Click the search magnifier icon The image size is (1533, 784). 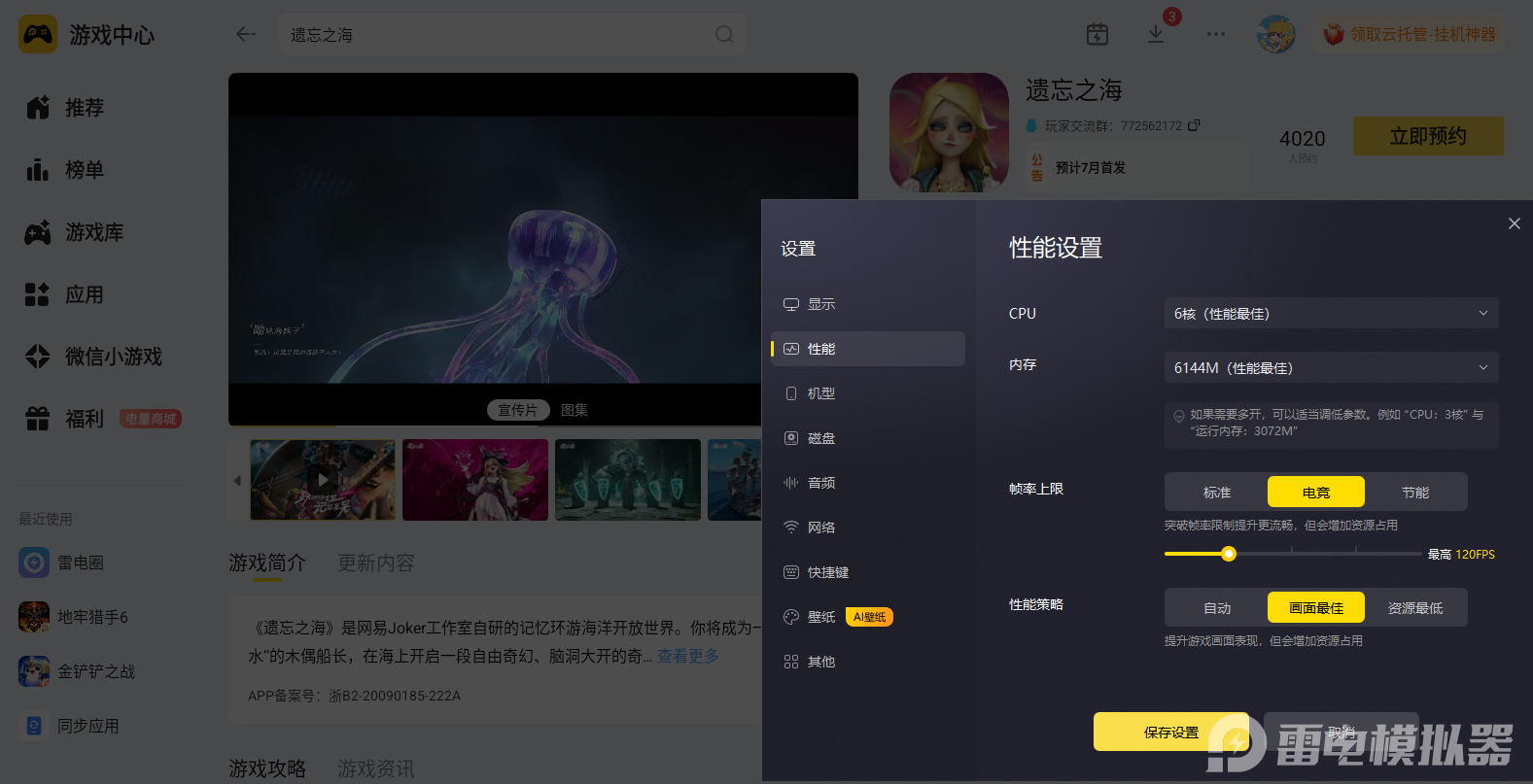(x=724, y=34)
